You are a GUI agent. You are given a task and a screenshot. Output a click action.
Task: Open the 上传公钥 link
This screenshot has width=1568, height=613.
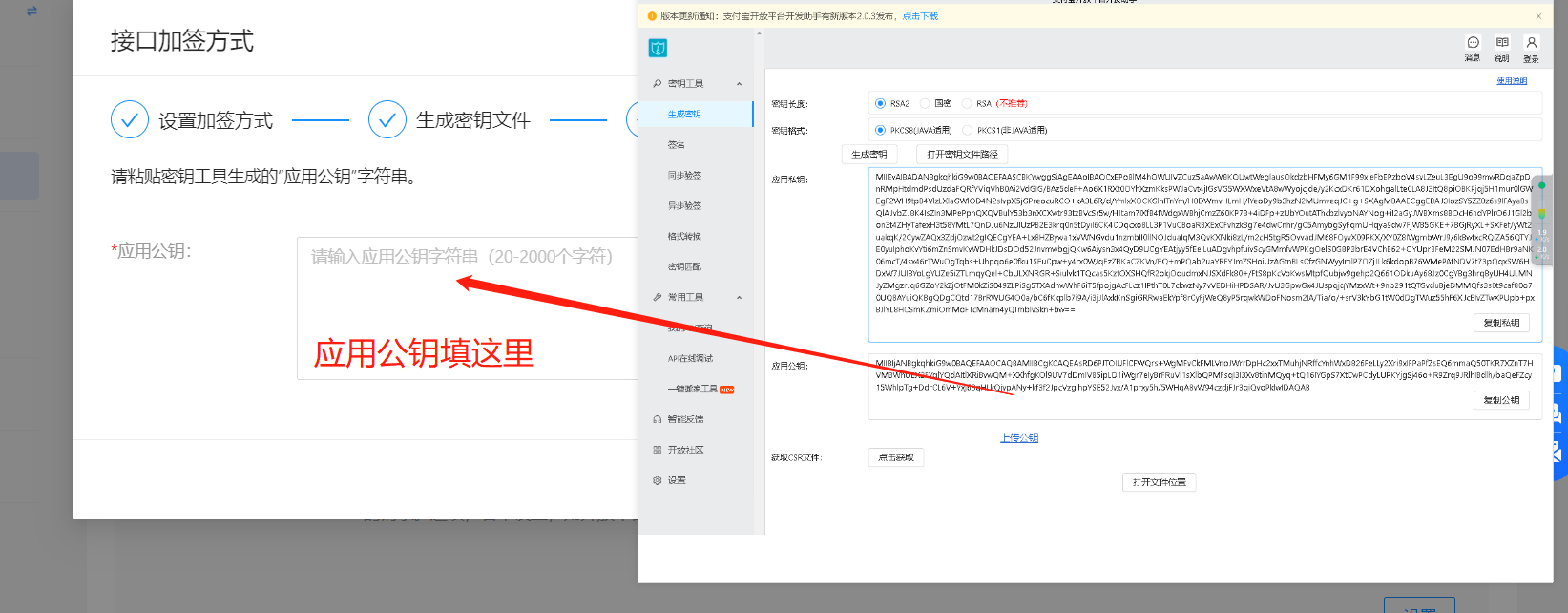1019,438
